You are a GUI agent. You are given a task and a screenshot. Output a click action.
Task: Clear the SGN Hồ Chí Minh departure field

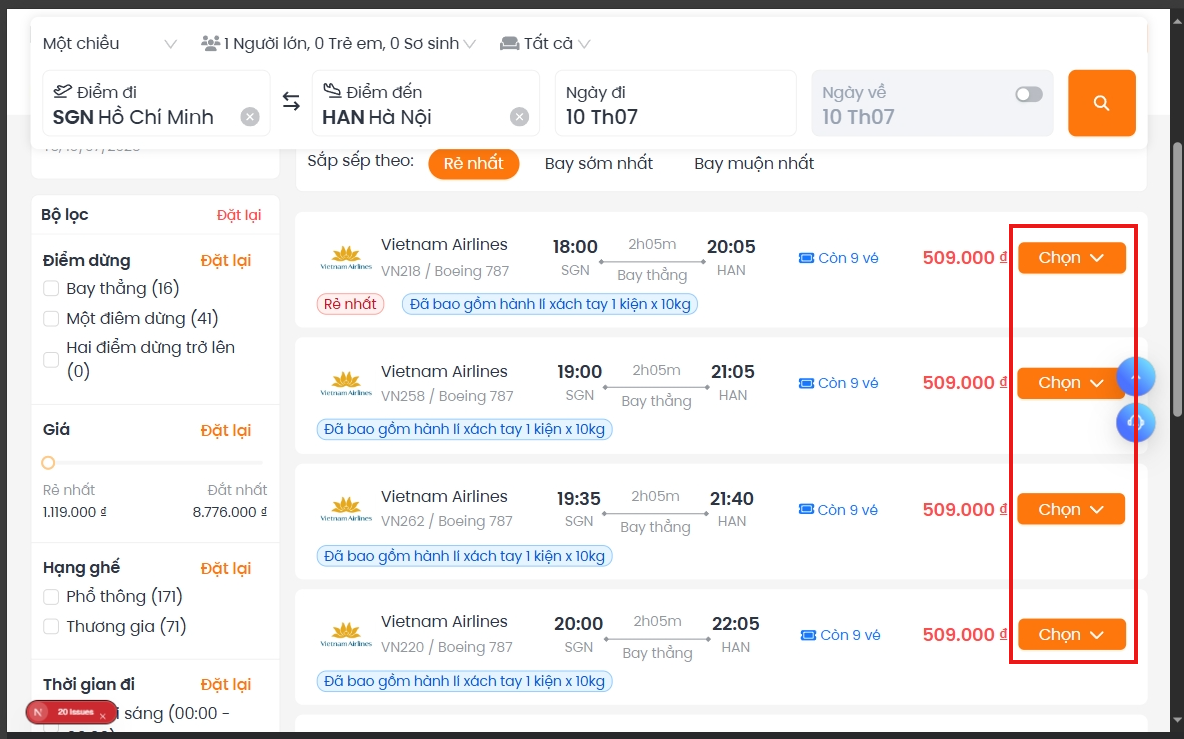(250, 117)
